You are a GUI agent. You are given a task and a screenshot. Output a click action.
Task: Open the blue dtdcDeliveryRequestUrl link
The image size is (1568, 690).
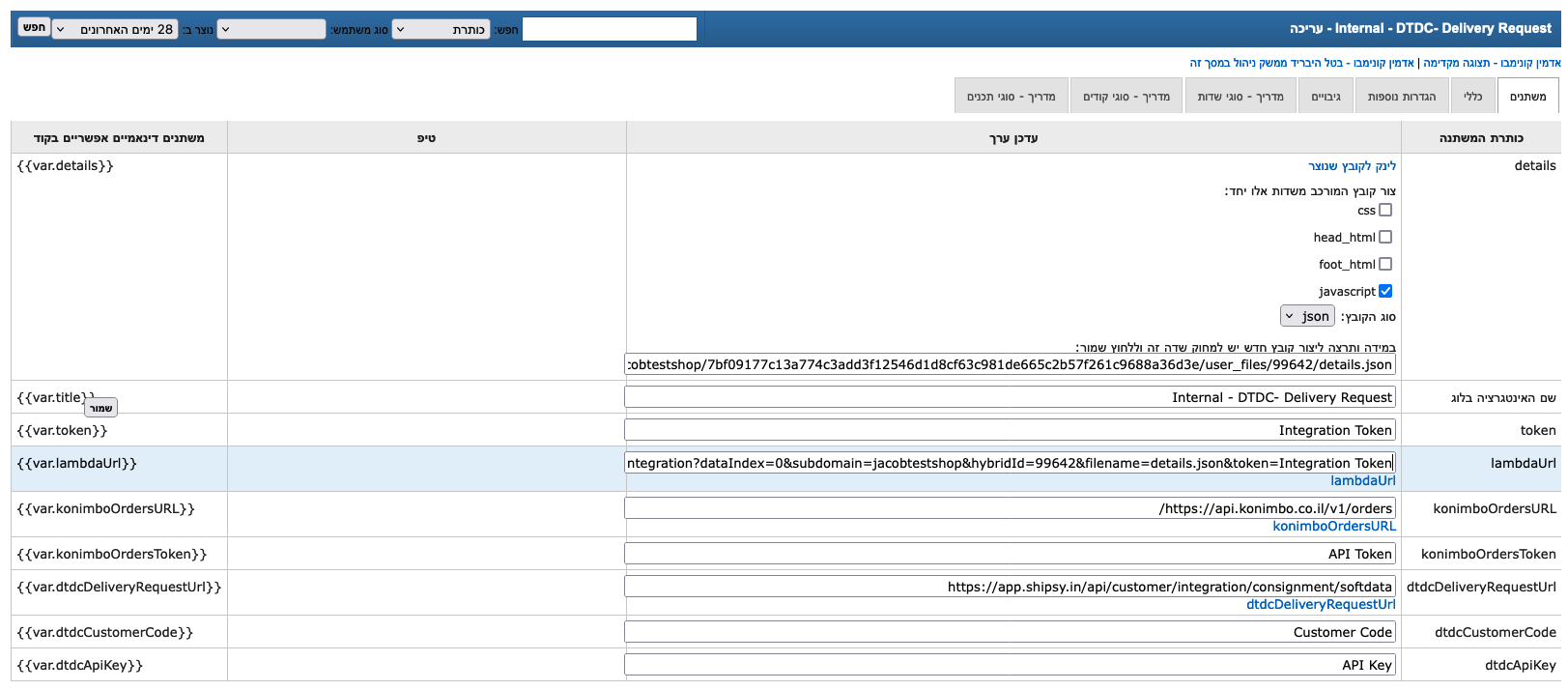pyautogui.click(x=1321, y=604)
